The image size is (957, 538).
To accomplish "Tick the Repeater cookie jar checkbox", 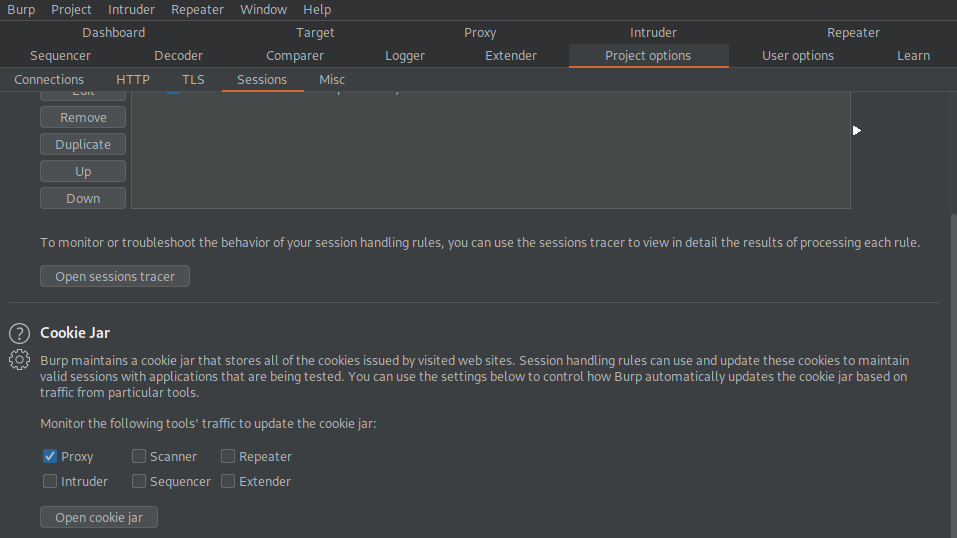I will 228,456.
